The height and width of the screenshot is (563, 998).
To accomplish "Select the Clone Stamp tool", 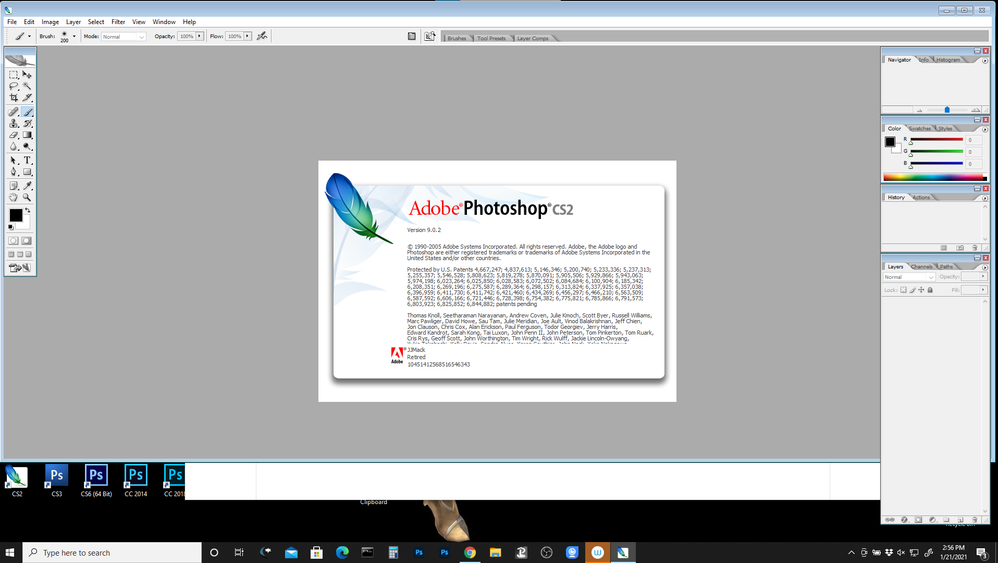I will pyautogui.click(x=13, y=123).
